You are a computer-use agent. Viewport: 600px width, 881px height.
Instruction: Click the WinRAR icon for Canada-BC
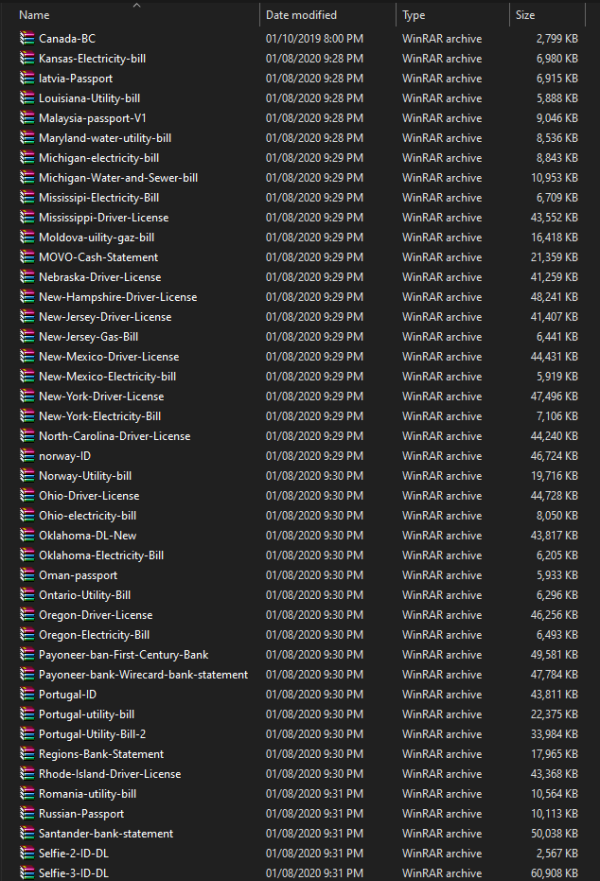tap(27, 39)
